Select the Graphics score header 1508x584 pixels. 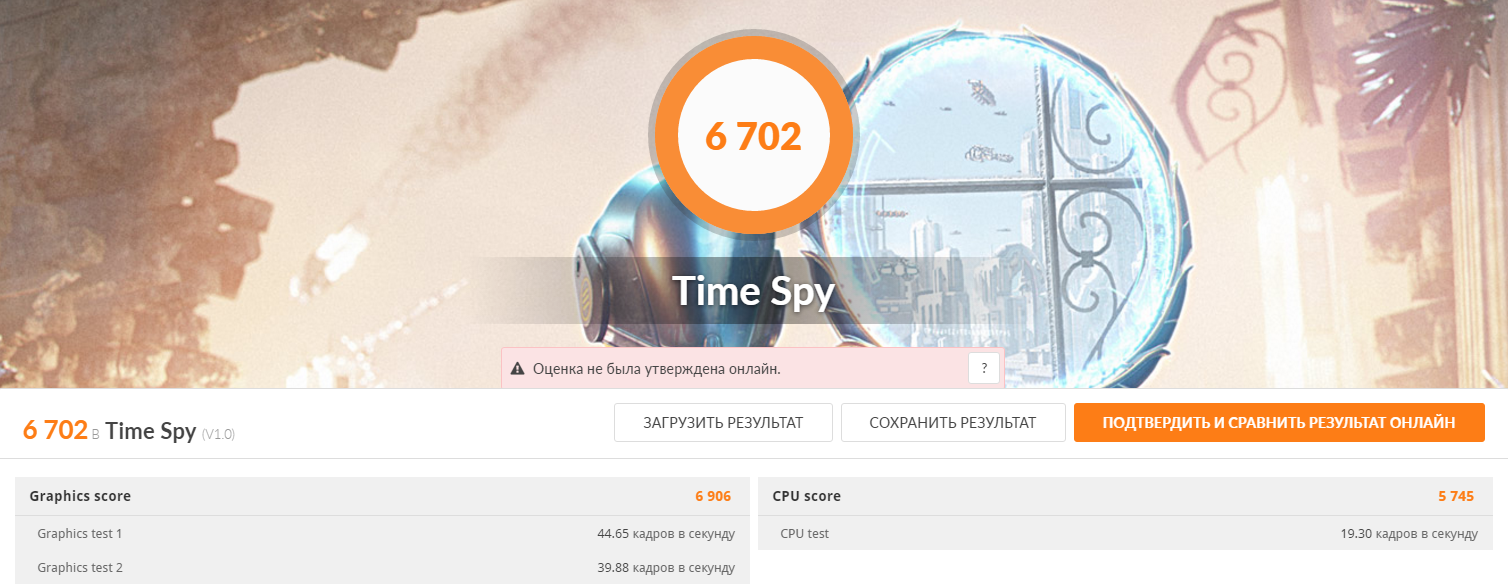pos(378,496)
